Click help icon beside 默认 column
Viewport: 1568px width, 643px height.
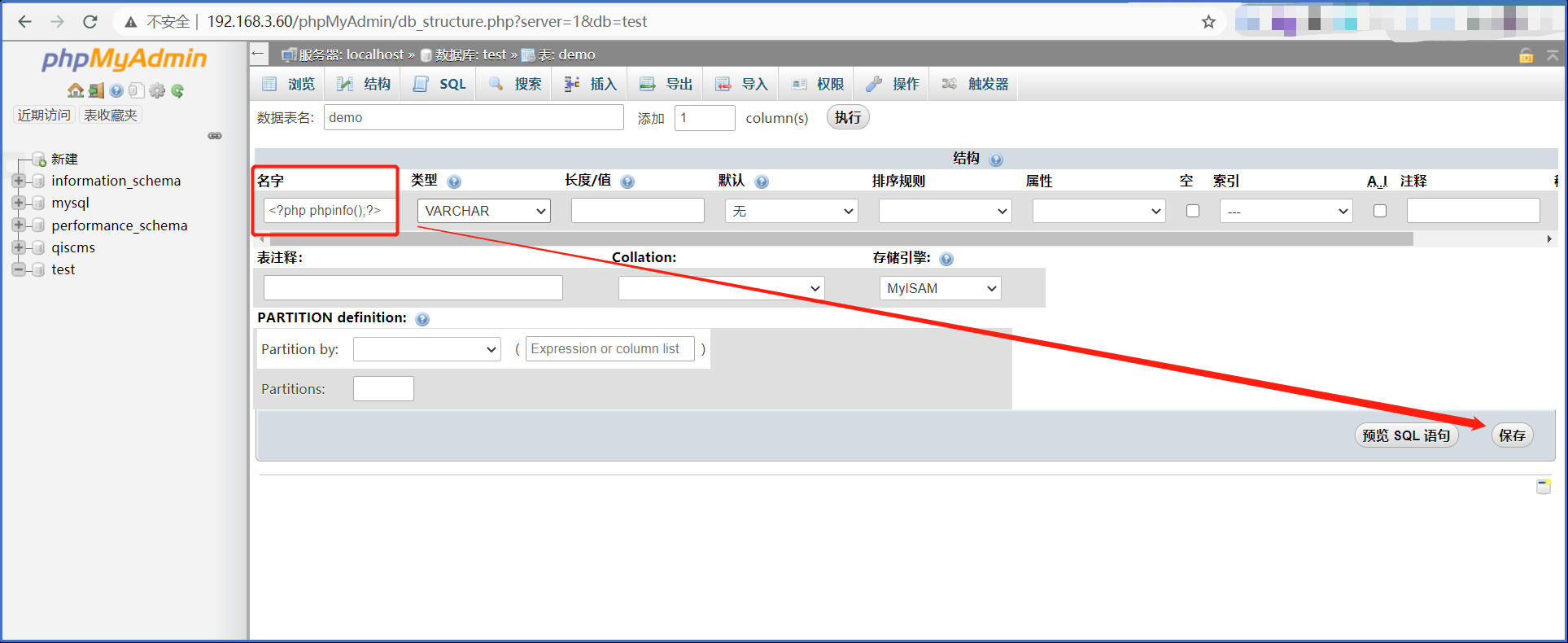pyautogui.click(x=762, y=182)
